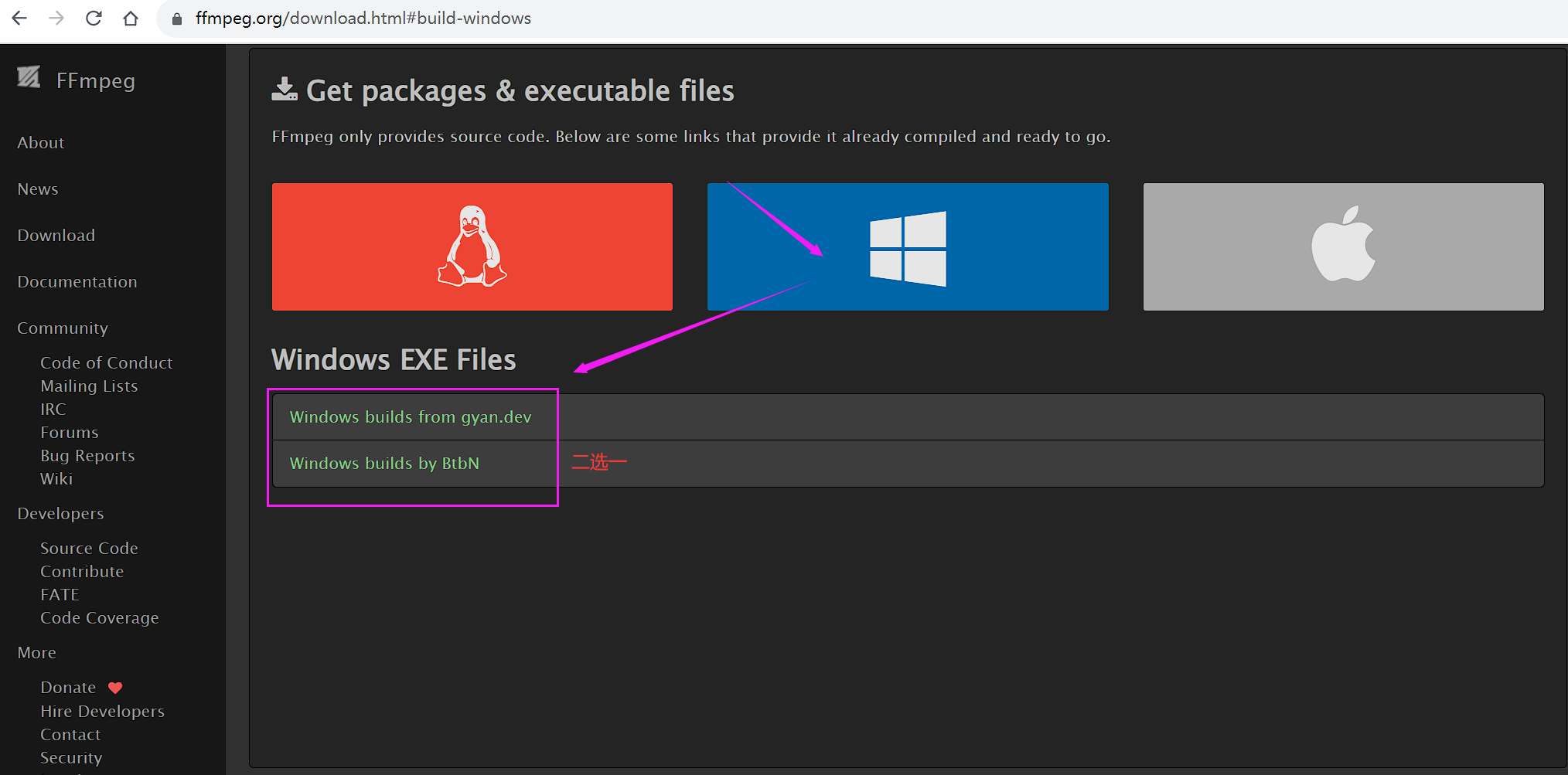
Task: Open Windows builds from gyan.dev
Action: [411, 417]
